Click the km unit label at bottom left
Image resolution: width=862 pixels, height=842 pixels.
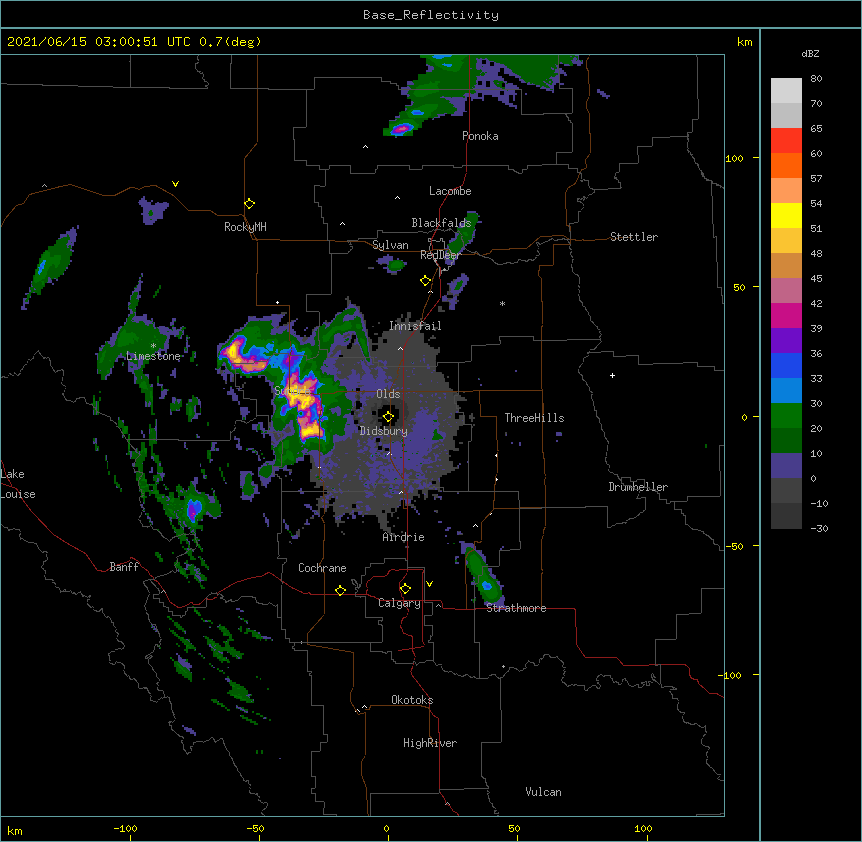point(15,831)
